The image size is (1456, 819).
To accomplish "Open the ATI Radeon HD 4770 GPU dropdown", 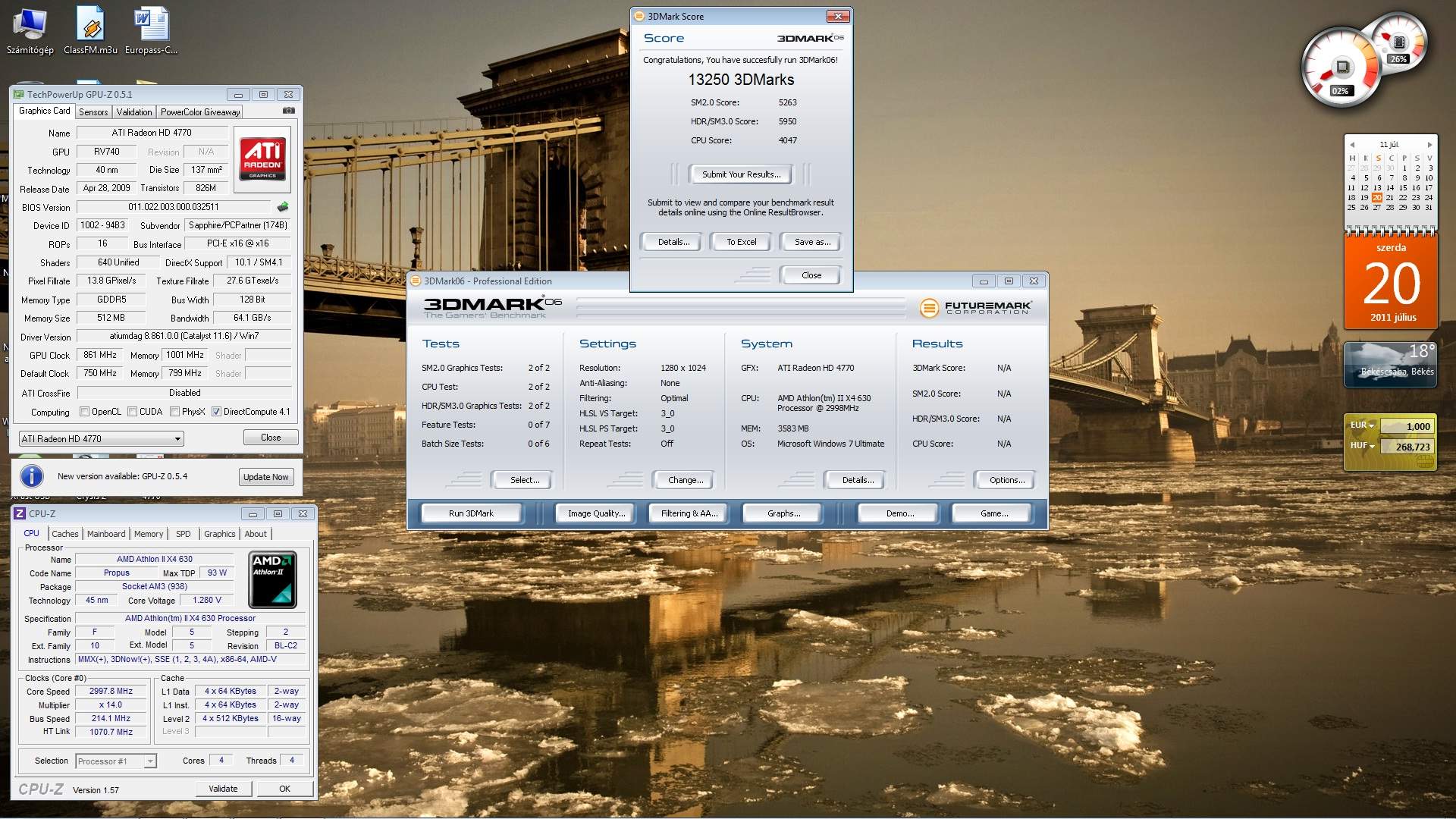I will coord(101,438).
